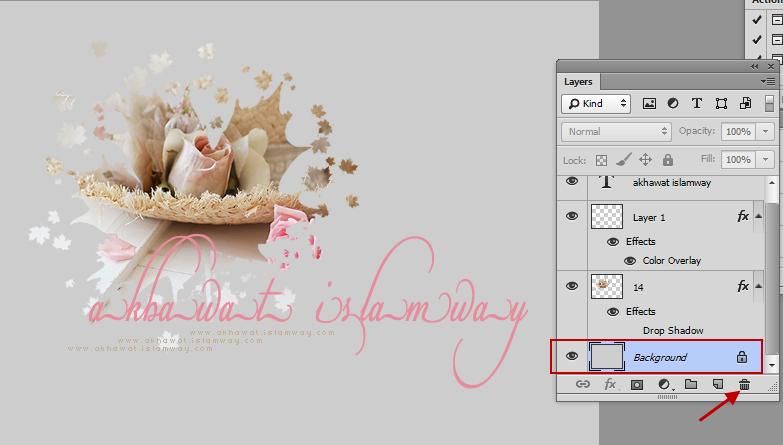This screenshot has width=783, height=445.
Task: Lock transparent pixels icon
Action: coord(601,160)
